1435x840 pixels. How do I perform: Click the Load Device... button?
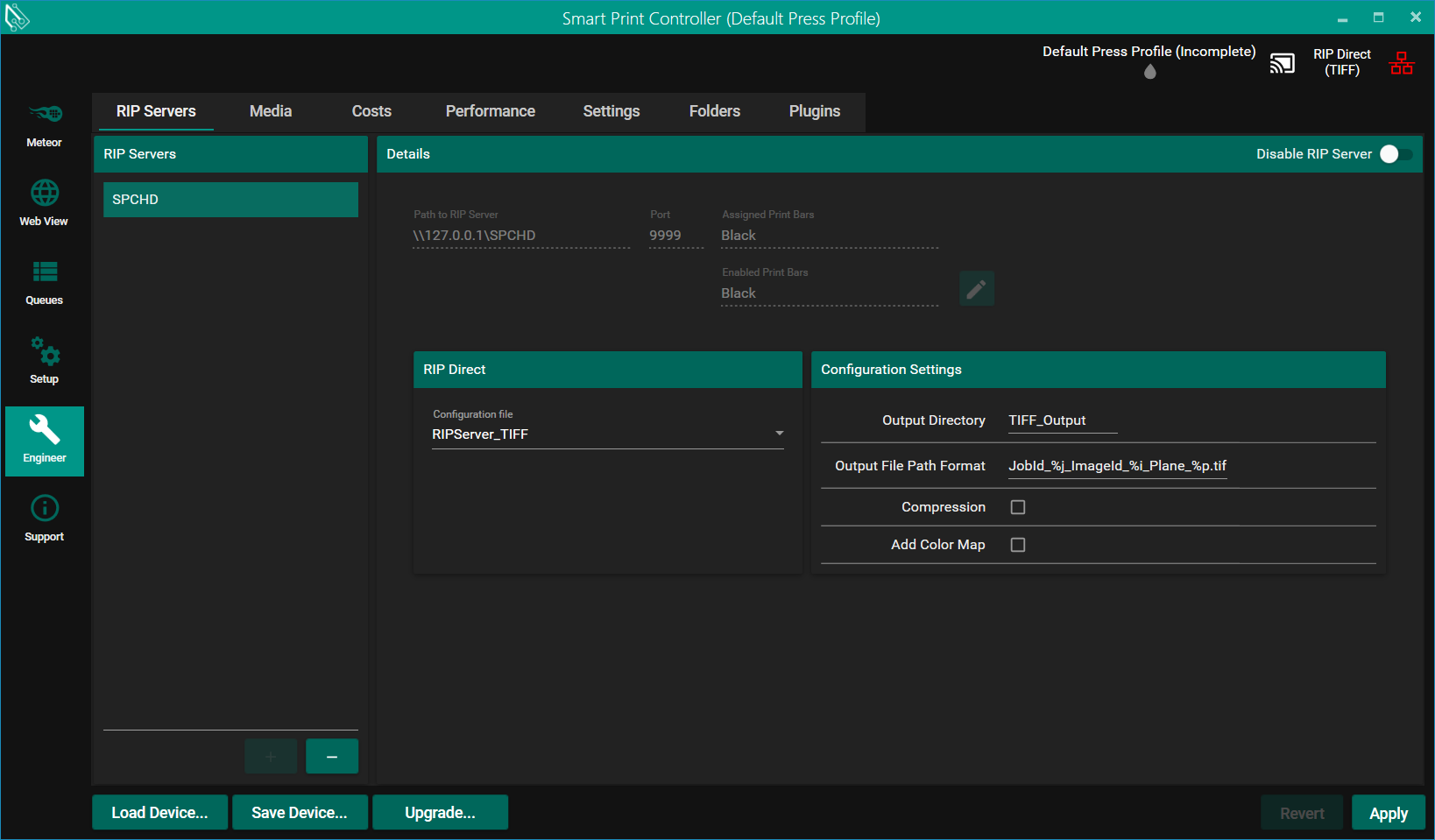tap(159, 813)
